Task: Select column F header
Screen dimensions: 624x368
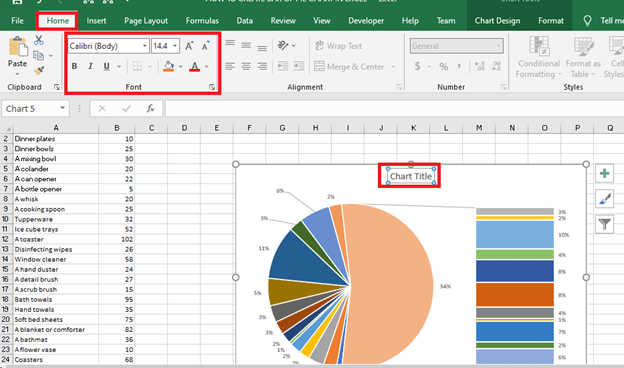Action: (x=250, y=128)
